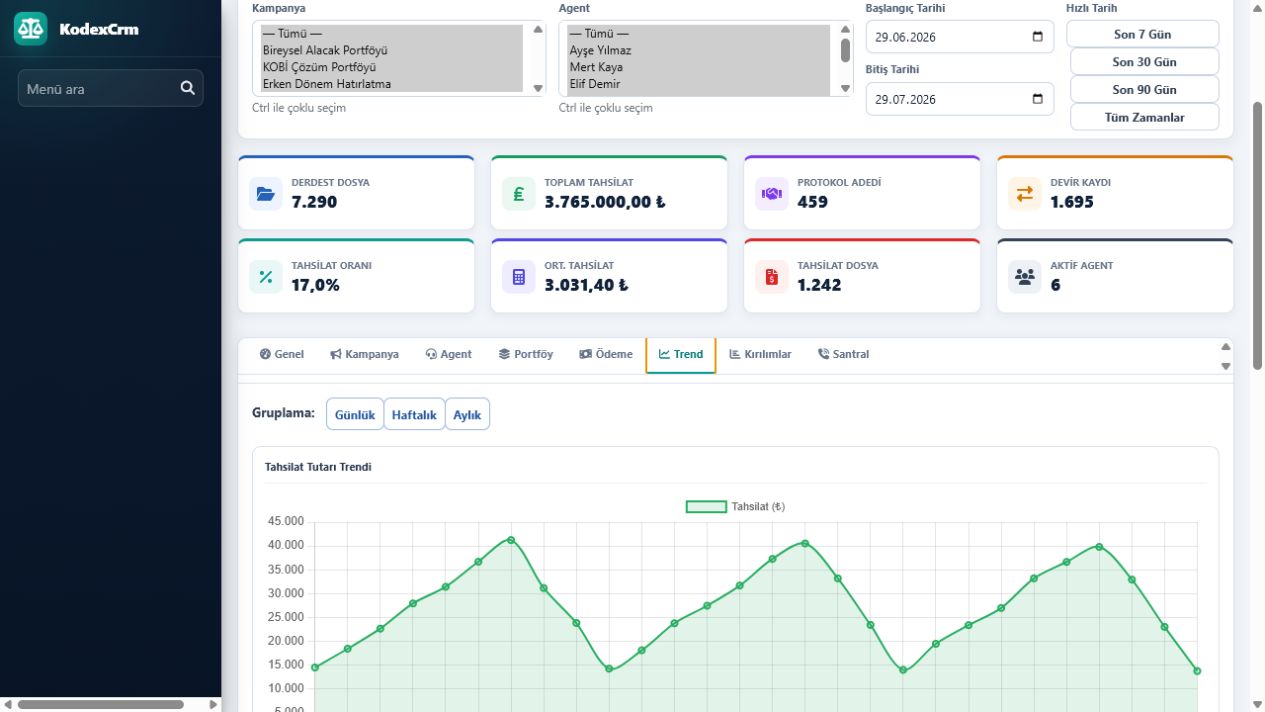Click the search magnifier icon in menu
This screenshot has width=1265, height=712.
187,88
